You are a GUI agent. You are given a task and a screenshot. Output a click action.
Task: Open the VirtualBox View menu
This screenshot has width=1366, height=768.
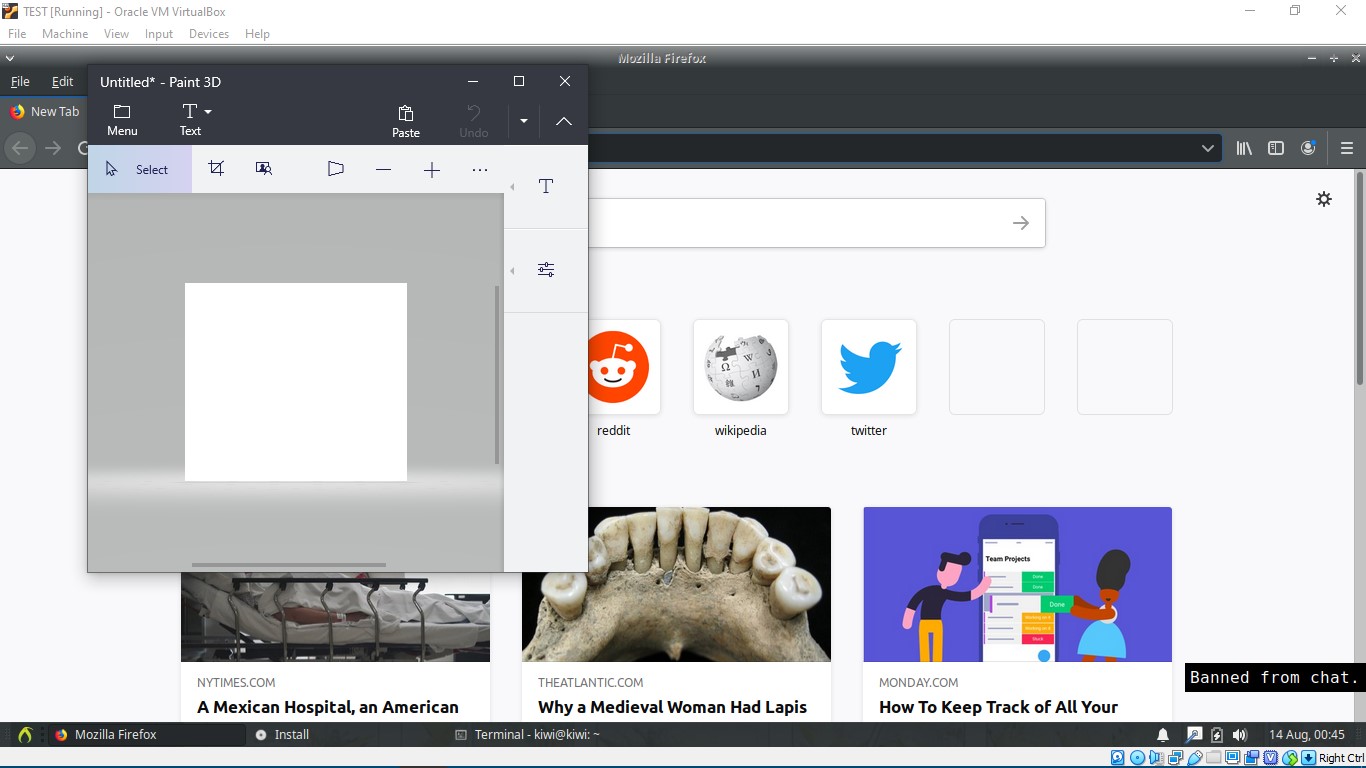pos(116,34)
